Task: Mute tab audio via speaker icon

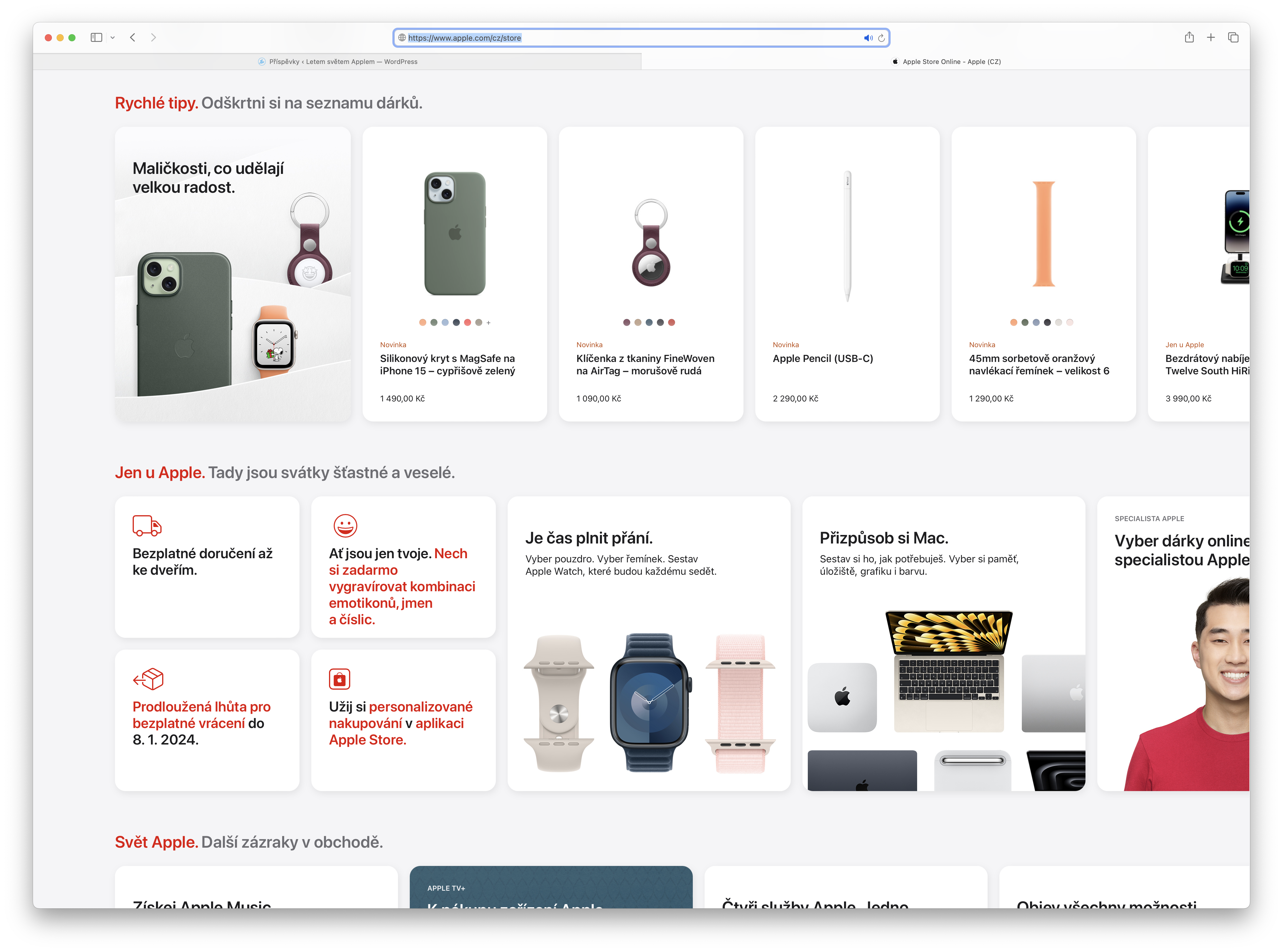Action: point(867,38)
